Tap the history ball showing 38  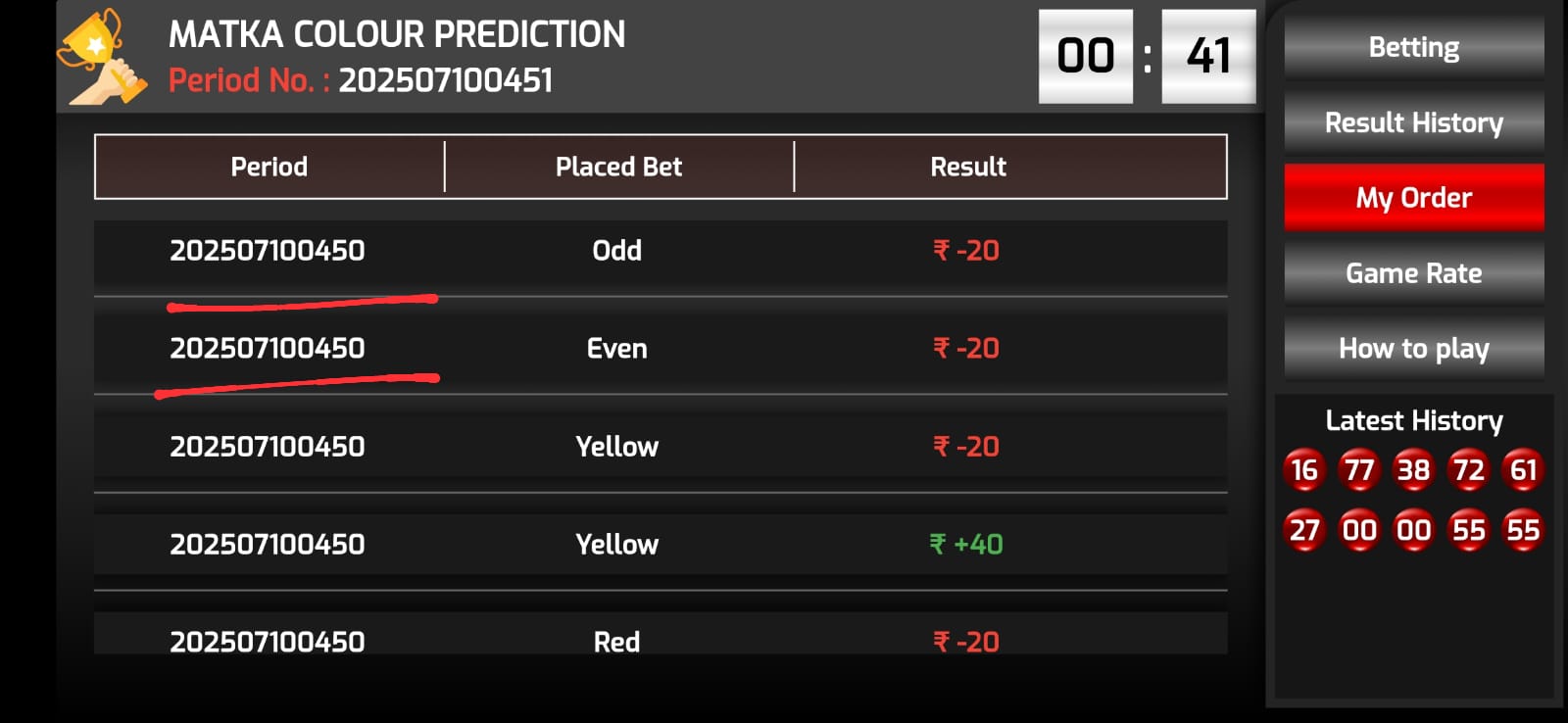pos(1413,470)
